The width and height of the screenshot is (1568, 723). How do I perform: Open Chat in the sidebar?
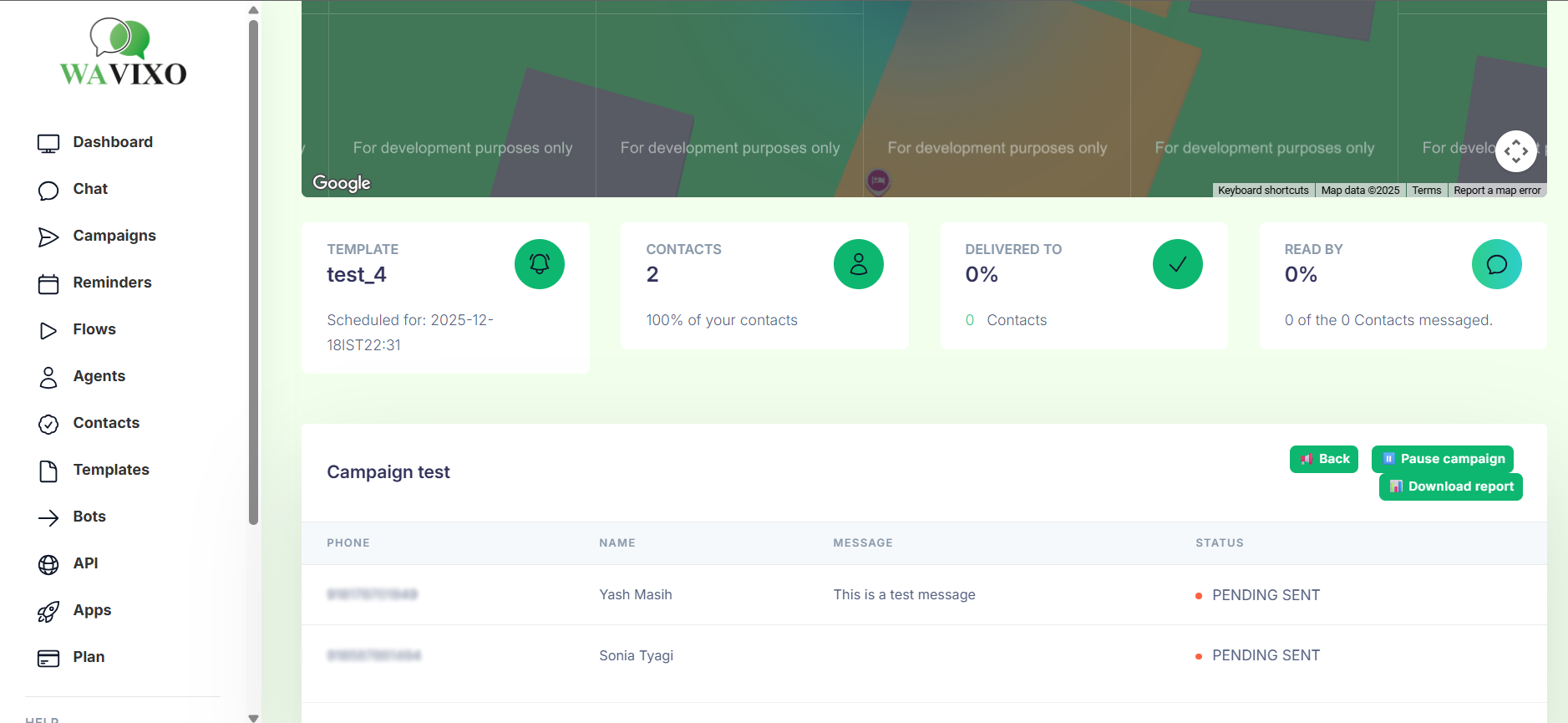[x=89, y=189]
